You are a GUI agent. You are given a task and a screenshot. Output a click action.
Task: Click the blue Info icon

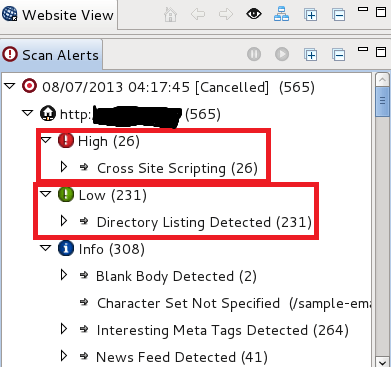click(66, 248)
